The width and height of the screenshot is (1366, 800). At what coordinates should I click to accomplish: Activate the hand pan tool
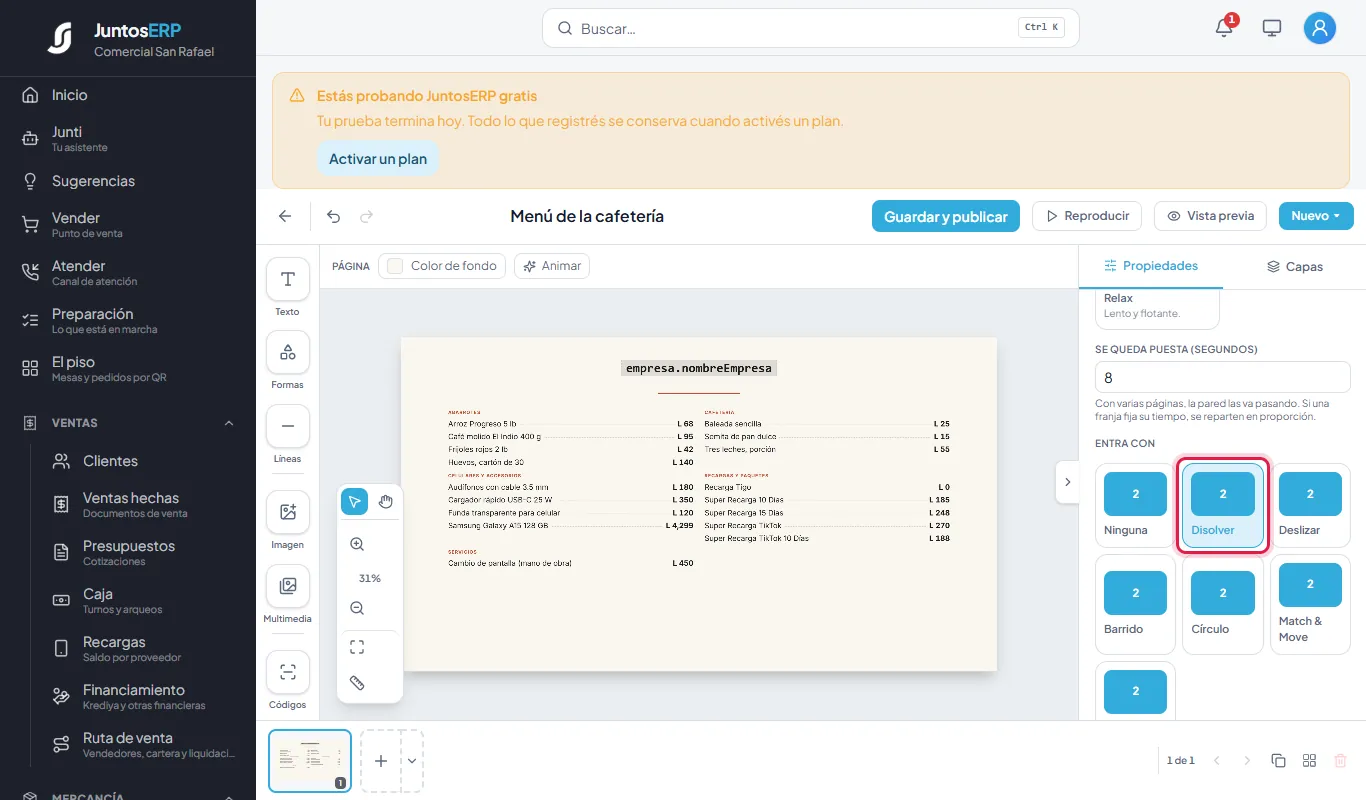386,501
